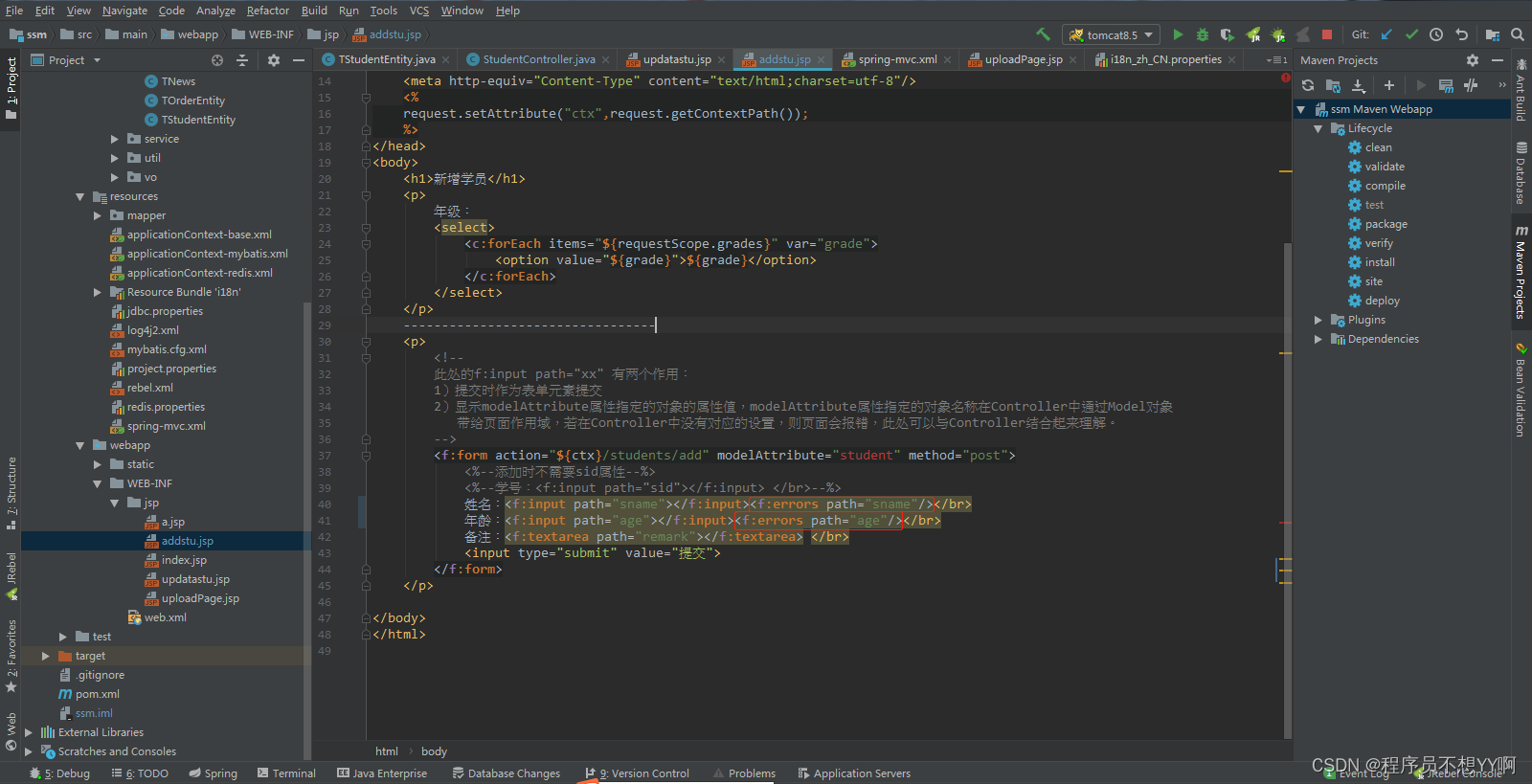The image size is (1532, 784).
Task: Open the VCS menu
Action: 419,11
